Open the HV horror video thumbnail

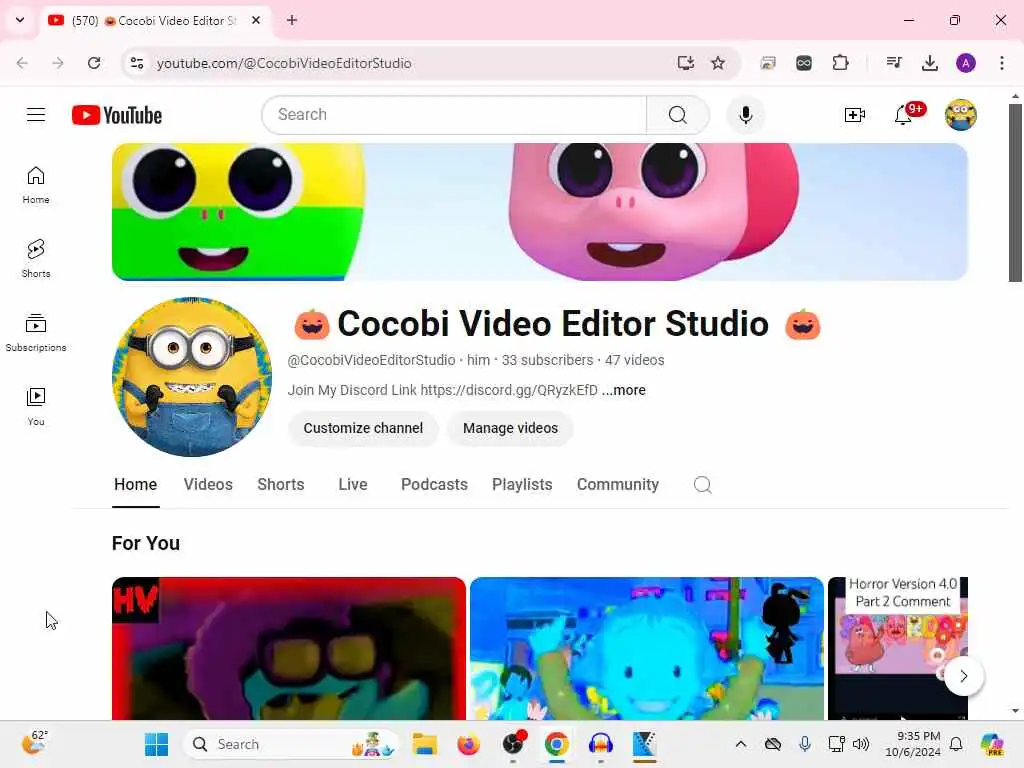coord(289,648)
